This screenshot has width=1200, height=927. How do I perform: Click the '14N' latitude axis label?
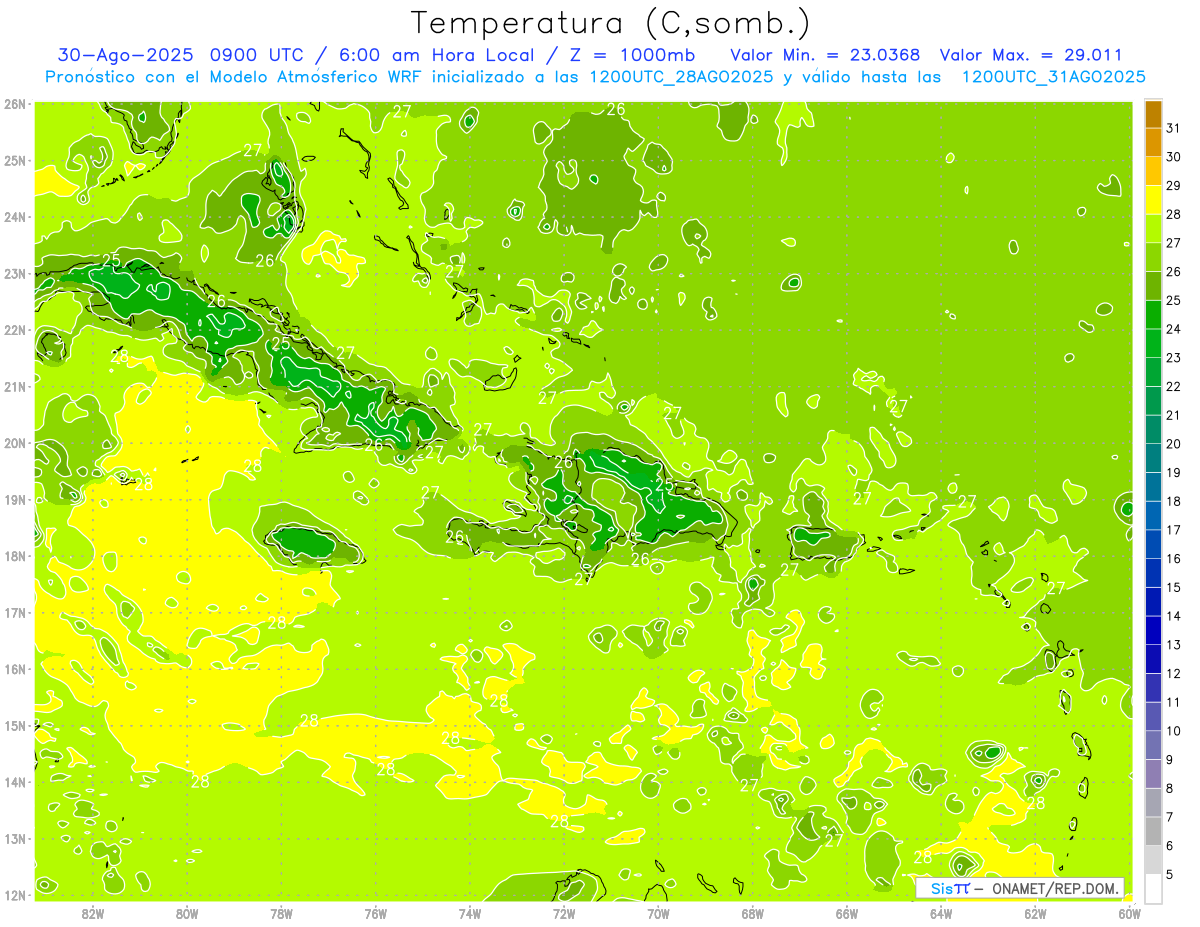[x=15, y=782]
